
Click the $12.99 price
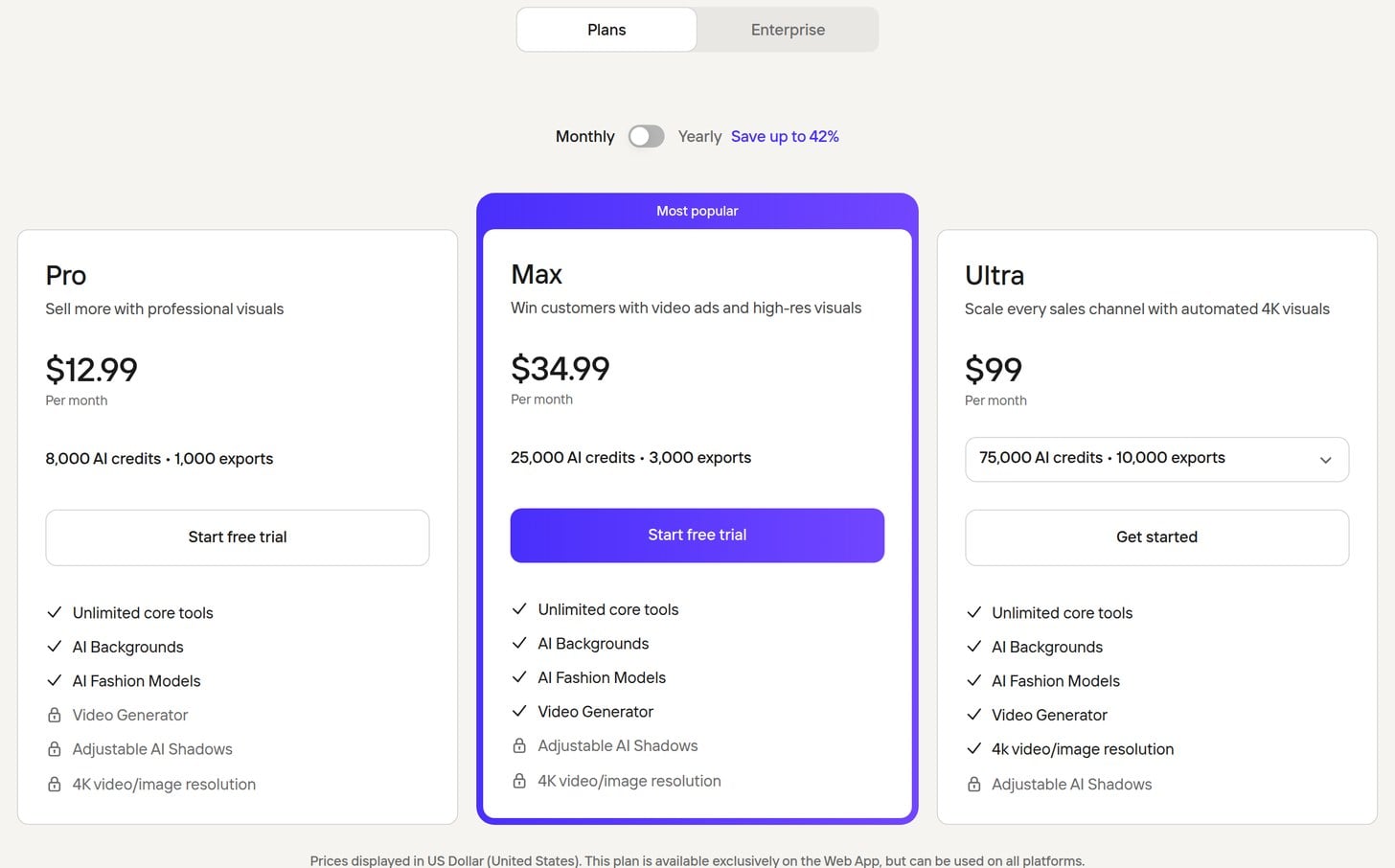92,370
